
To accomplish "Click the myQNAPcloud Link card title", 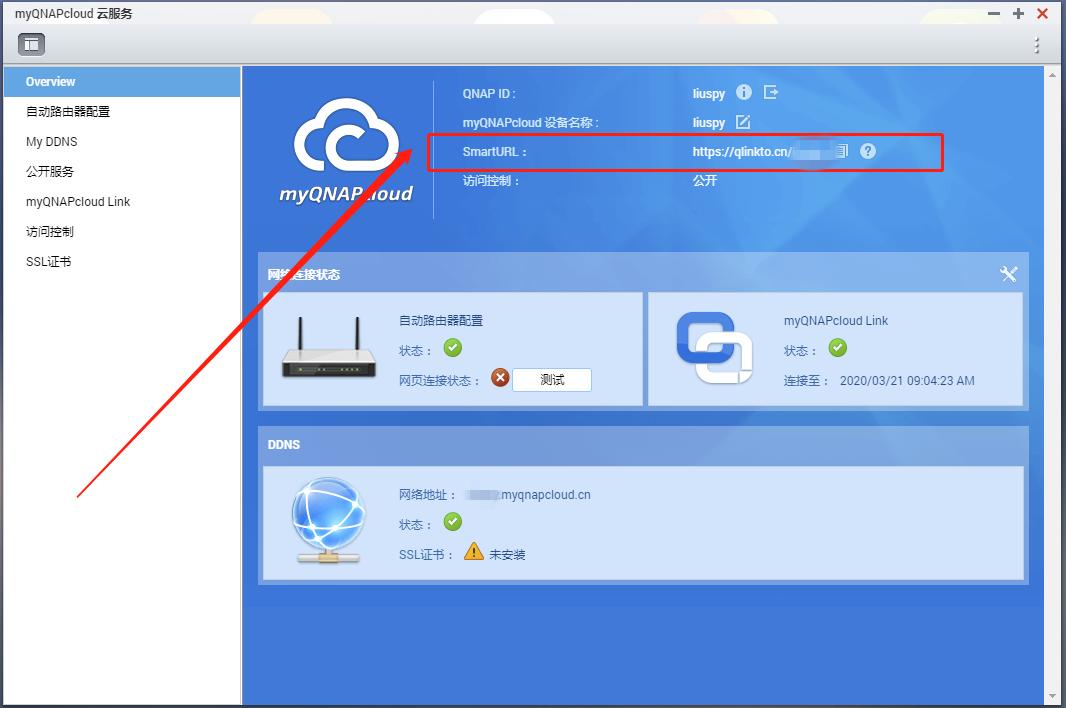I will [836, 321].
